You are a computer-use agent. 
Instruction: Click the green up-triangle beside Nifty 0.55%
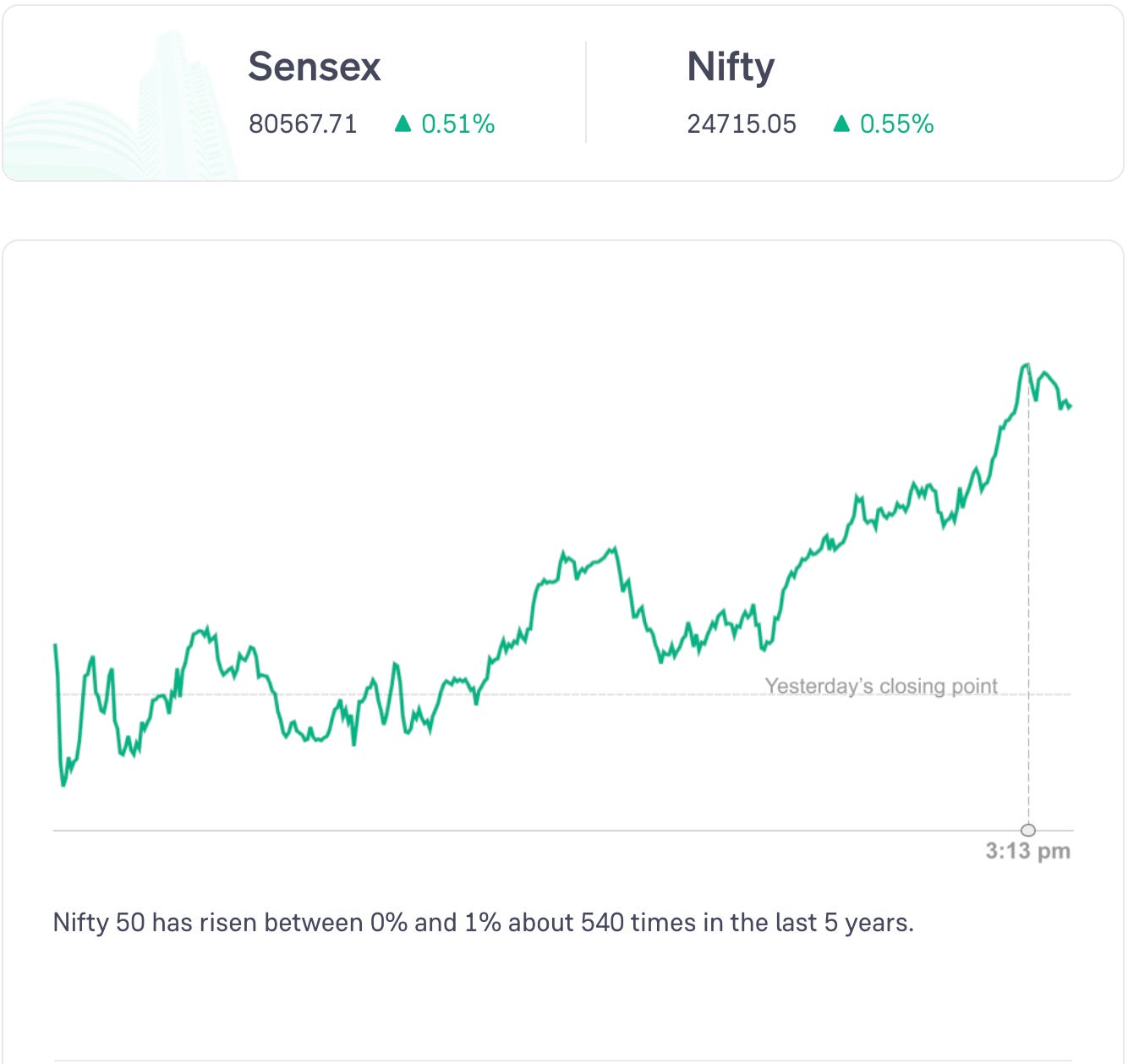pyautogui.click(x=841, y=124)
